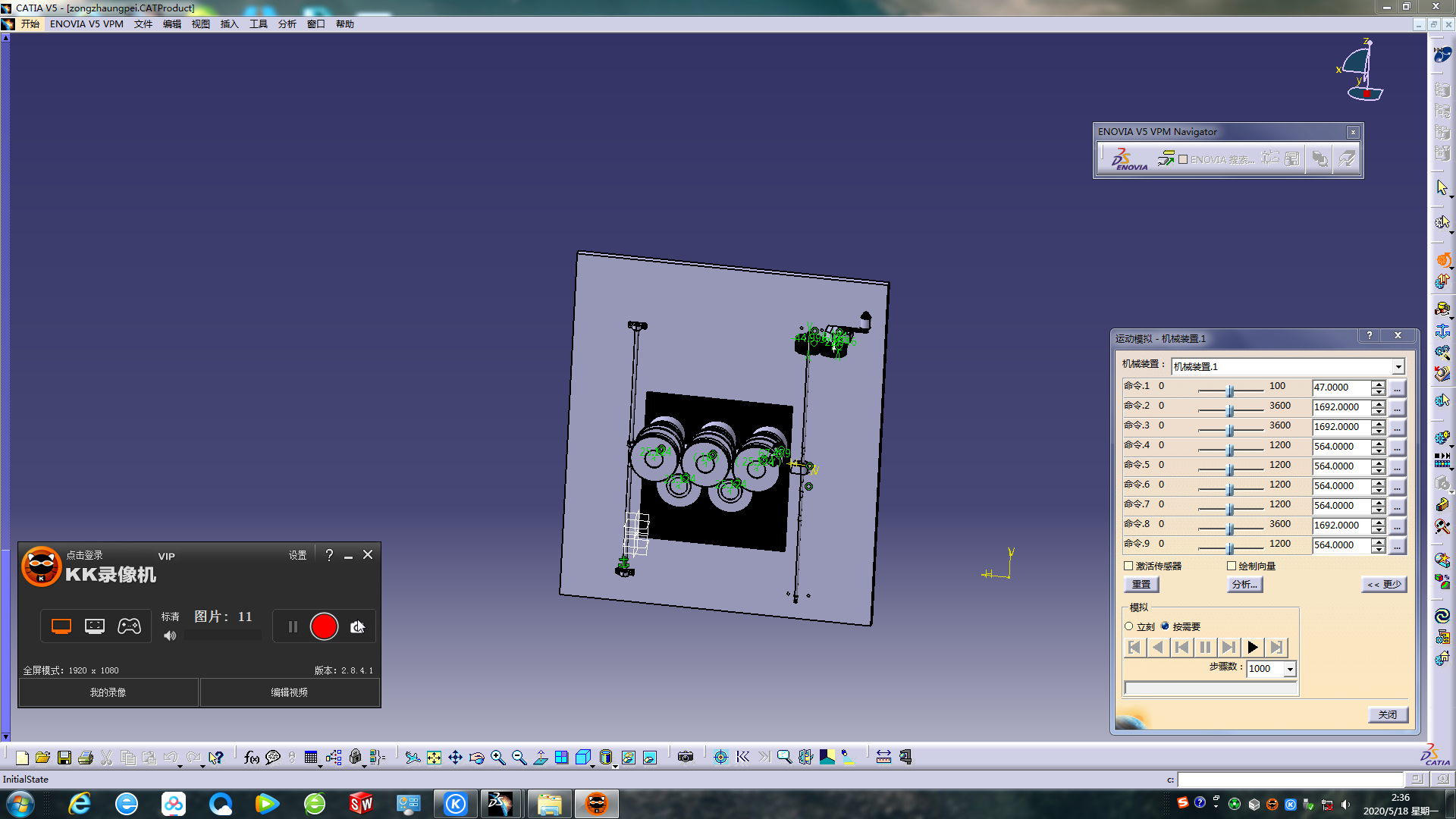Enable the 激活传感器 checkbox

click(x=1128, y=566)
